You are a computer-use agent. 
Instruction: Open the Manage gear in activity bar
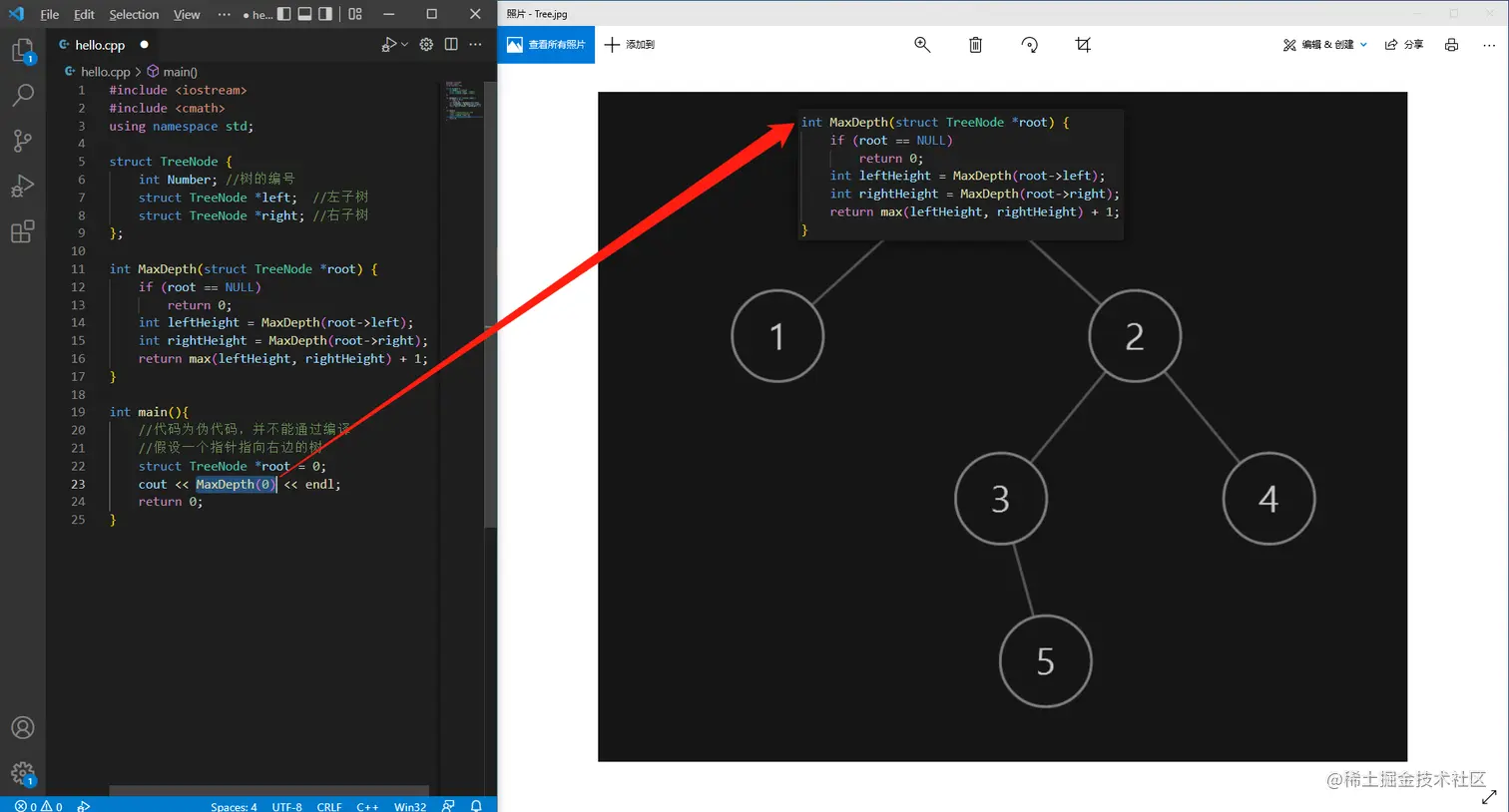point(23,773)
